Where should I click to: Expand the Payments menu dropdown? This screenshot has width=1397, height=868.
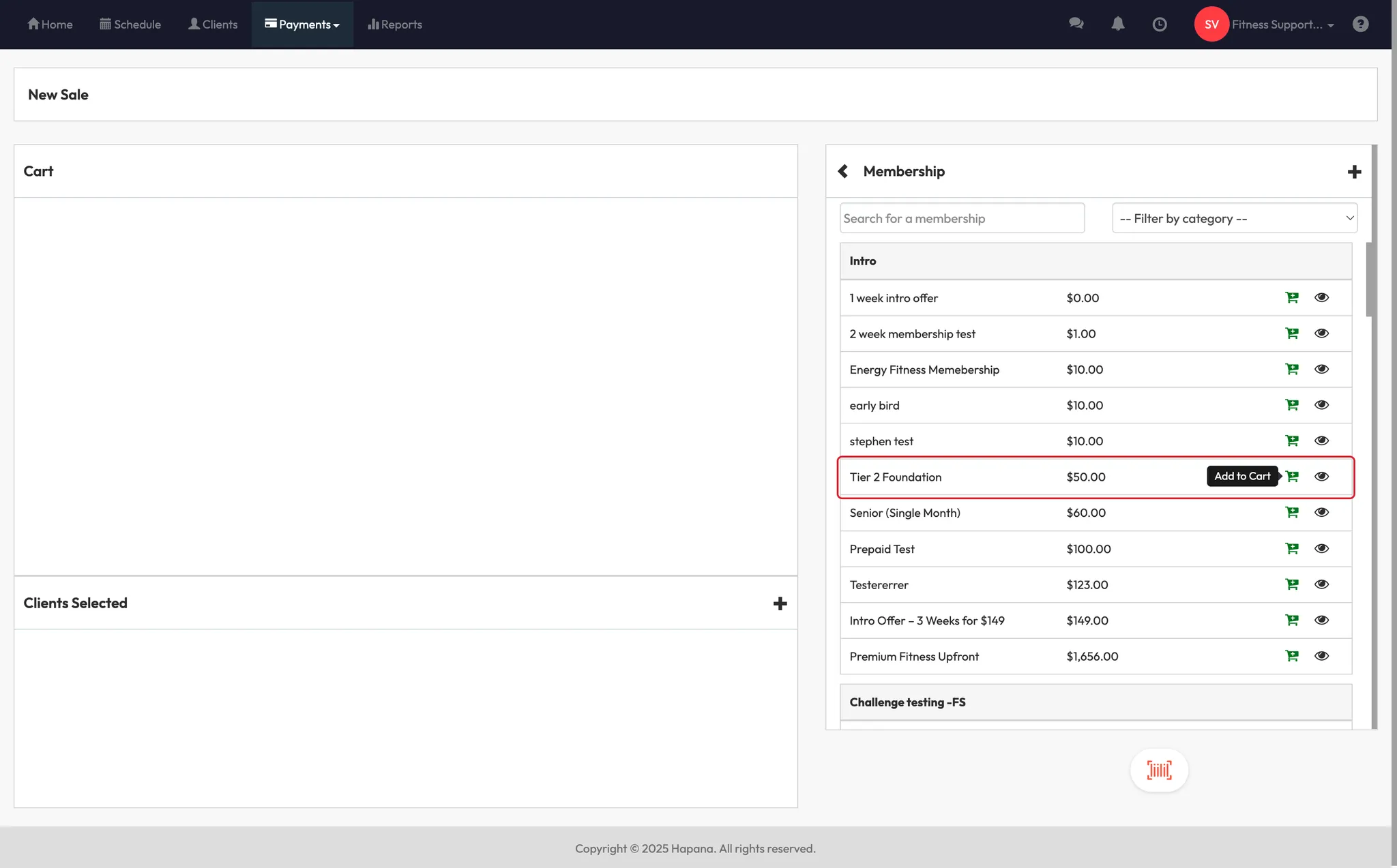tap(302, 25)
